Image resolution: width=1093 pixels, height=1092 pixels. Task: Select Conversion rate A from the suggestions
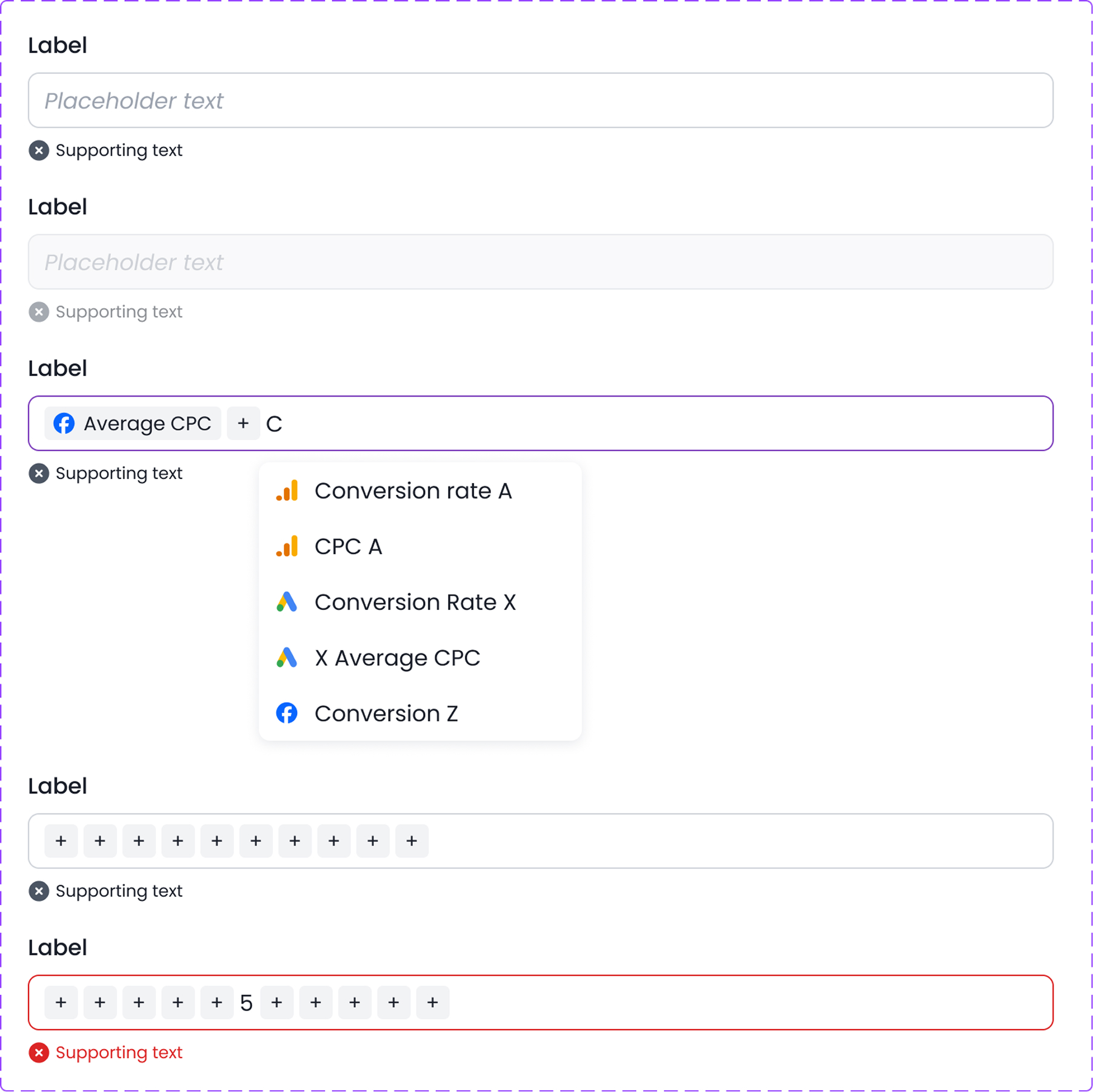tap(413, 491)
